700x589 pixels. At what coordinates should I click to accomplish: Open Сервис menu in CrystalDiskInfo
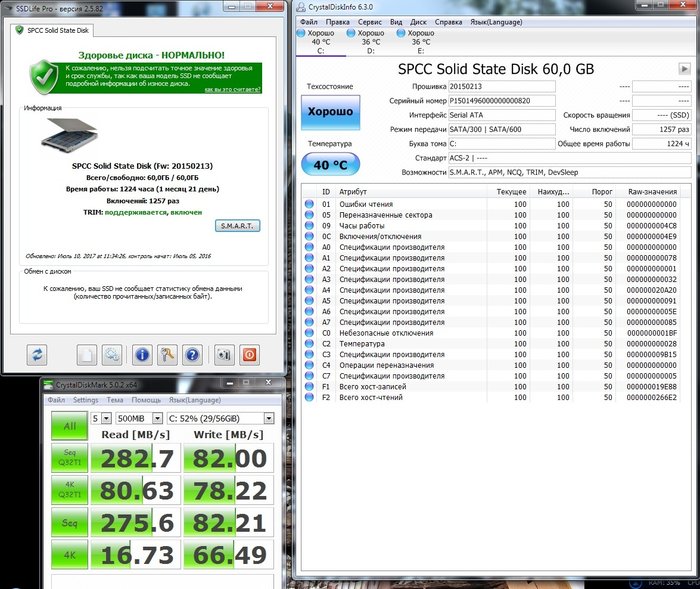[370, 22]
